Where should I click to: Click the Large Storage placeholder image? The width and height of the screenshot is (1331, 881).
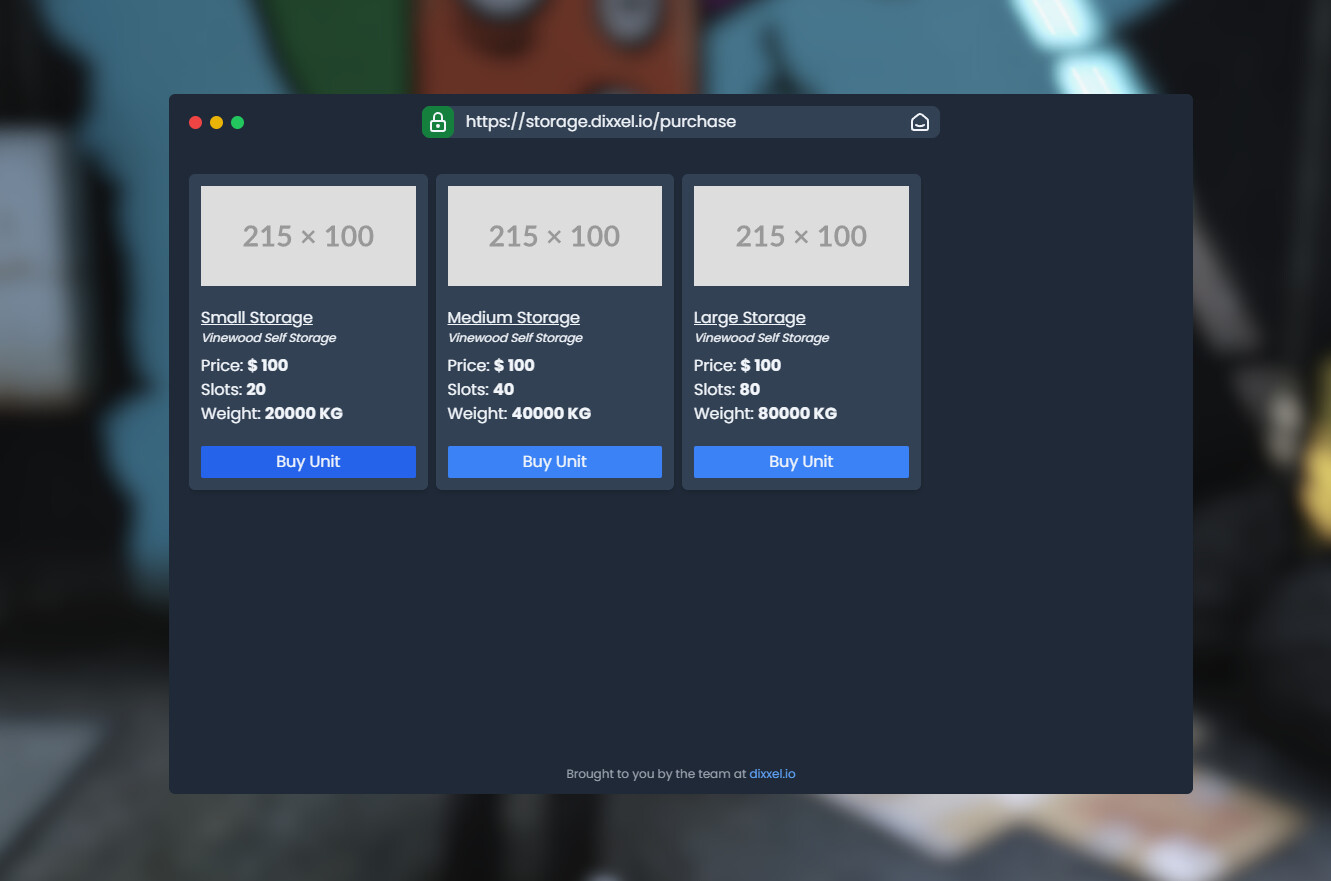pos(801,235)
